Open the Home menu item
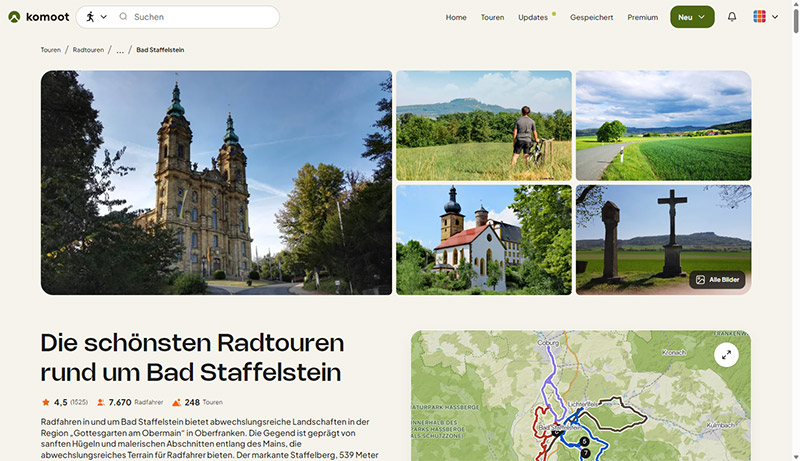The image size is (800, 461). pyautogui.click(x=456, y=17)
